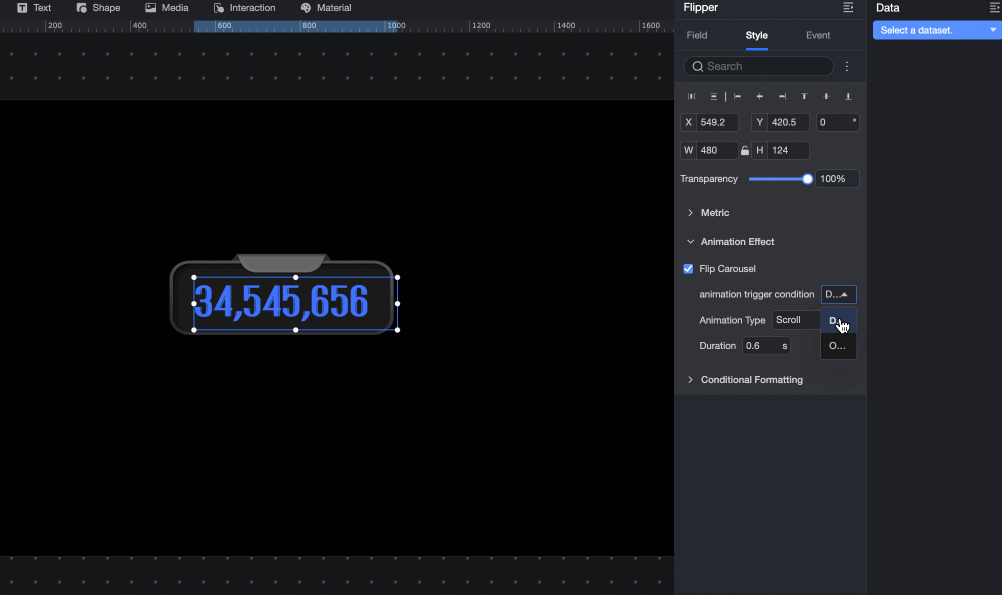1002x595 pixels.
Task: Switch to the Event tab
Action: [818, 36]
